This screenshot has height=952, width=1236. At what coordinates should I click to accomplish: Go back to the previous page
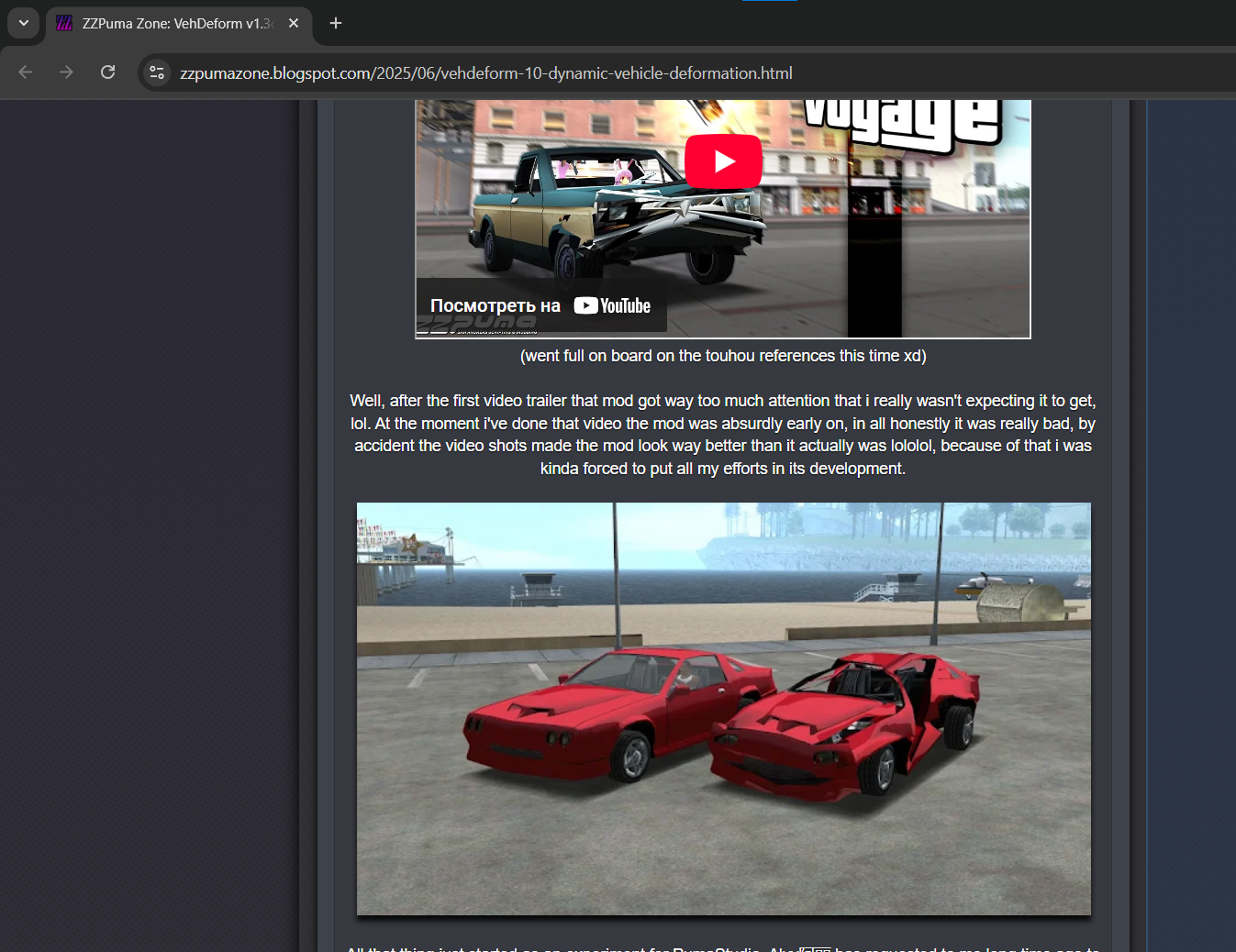(26, 72)
